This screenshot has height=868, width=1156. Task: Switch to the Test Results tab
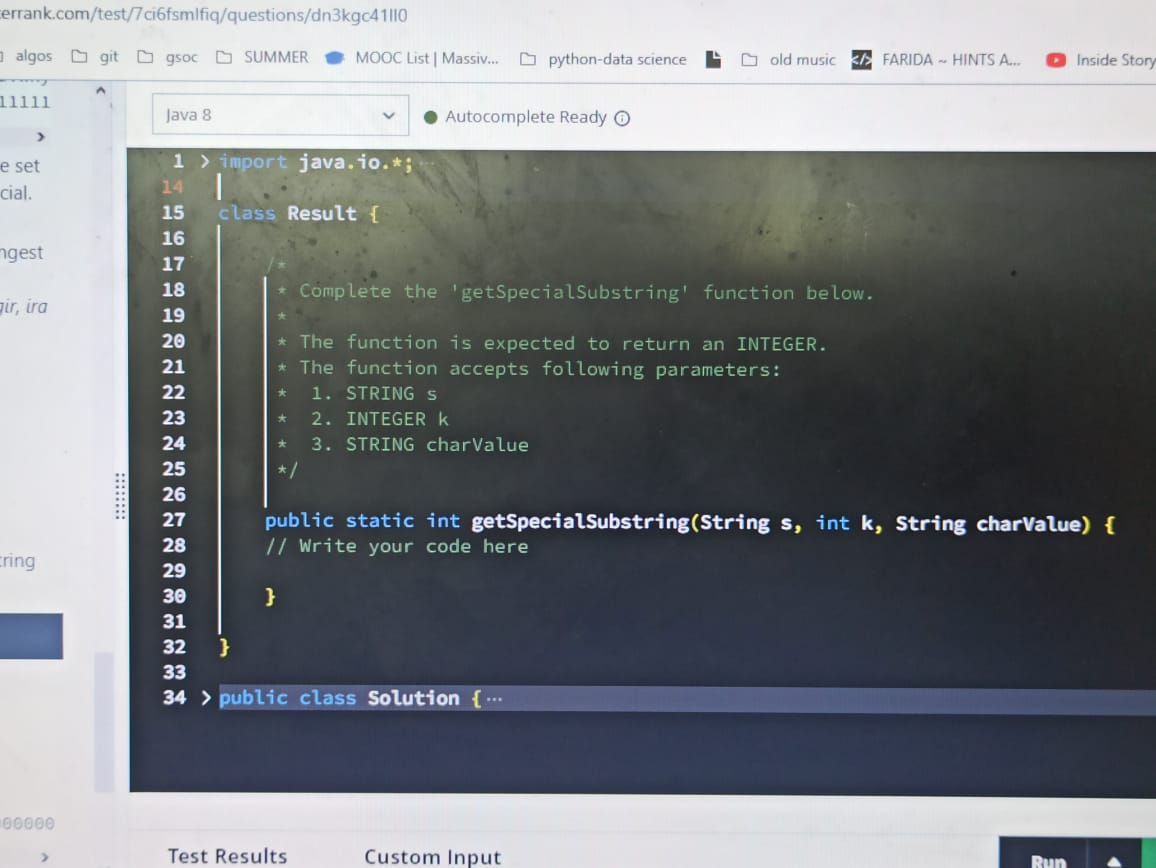(x=228, y=855)
